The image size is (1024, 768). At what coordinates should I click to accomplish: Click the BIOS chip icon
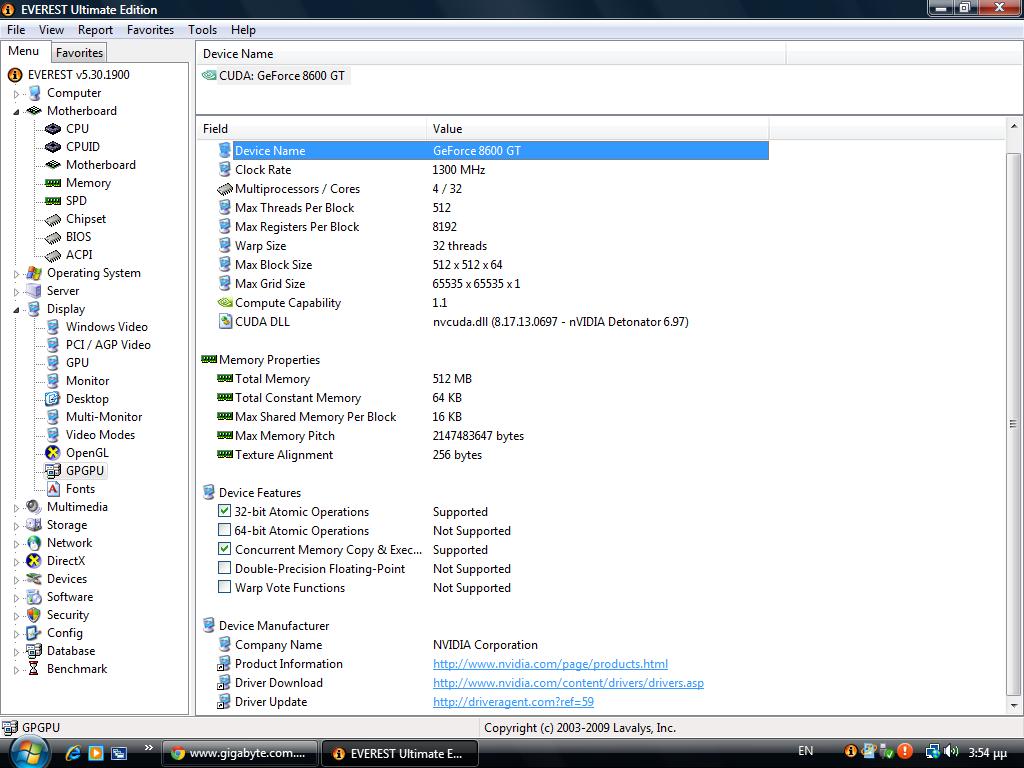tap(53, 237)
